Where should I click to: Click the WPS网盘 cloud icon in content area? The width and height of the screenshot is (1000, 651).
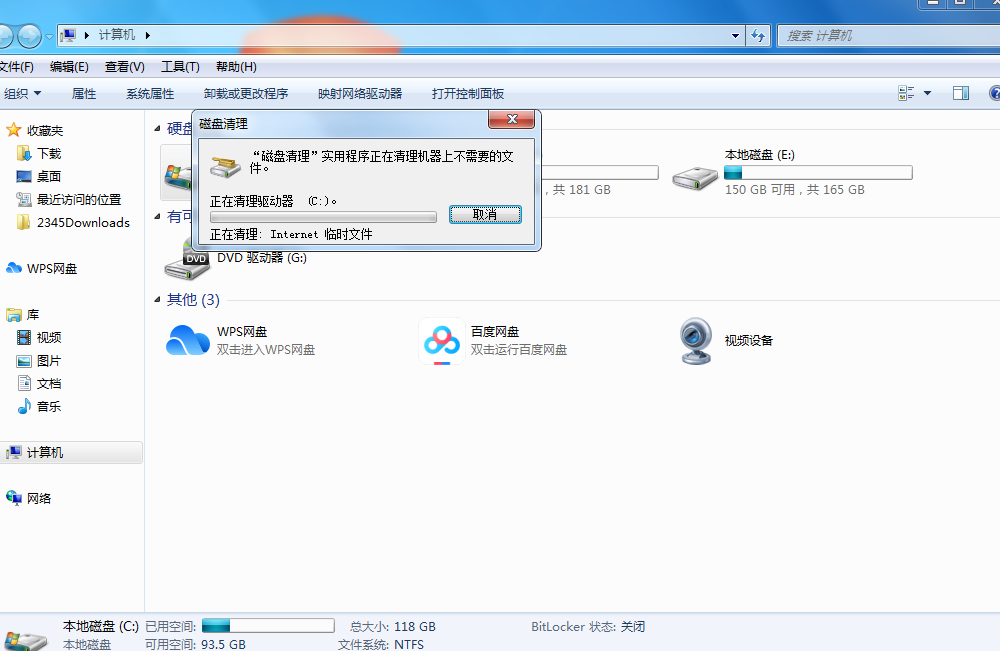coord(187,340)
